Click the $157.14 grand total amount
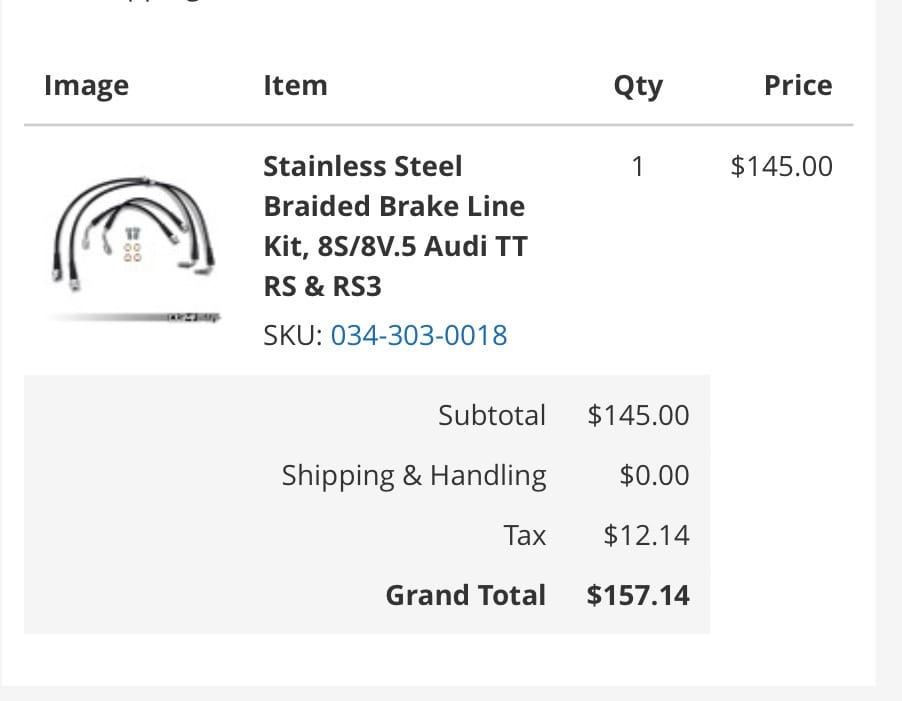This screenshot has height=701, width=902. 638,595
